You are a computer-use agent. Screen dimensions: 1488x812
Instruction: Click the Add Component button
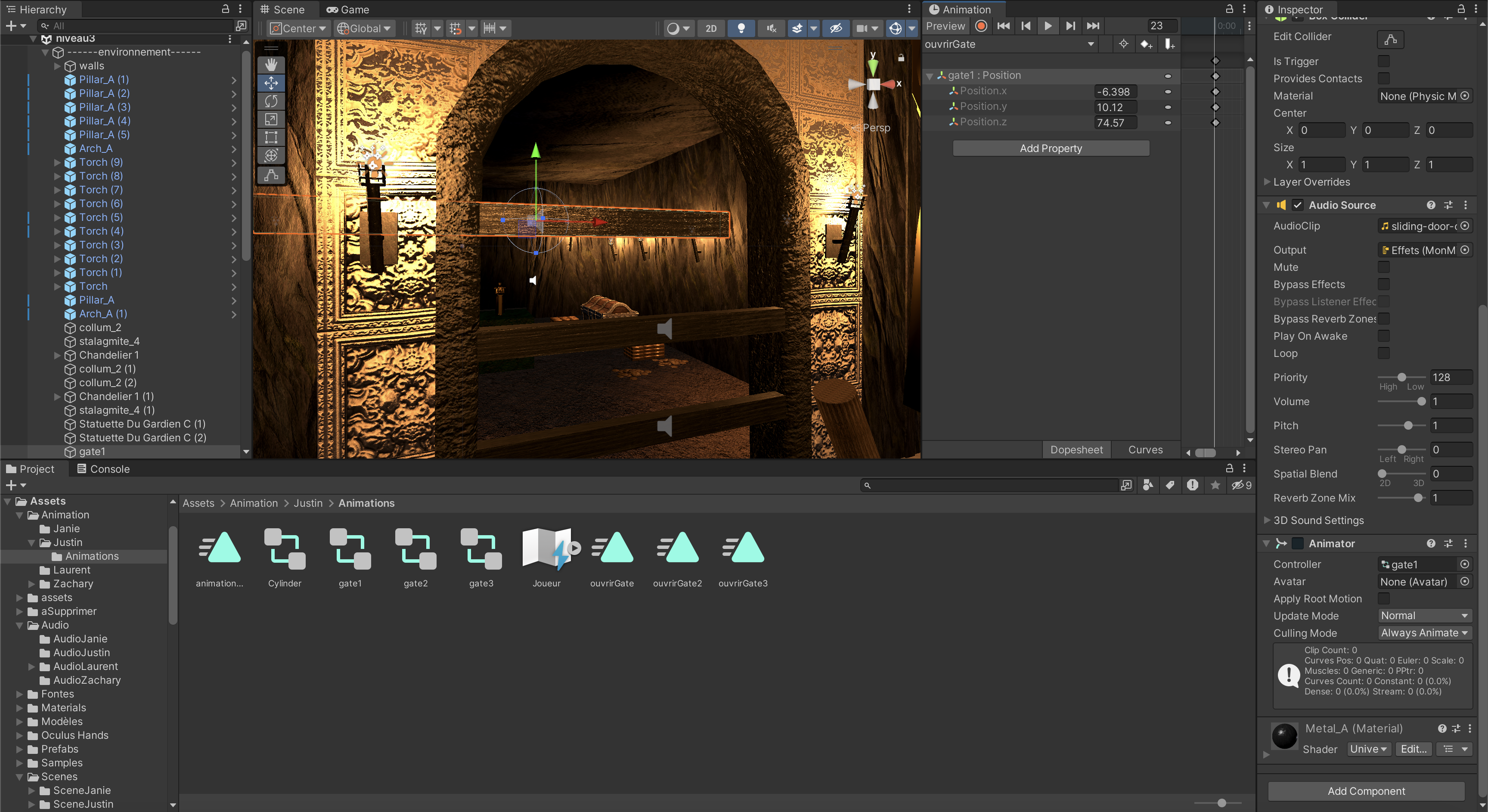(x=1366, y=790)
